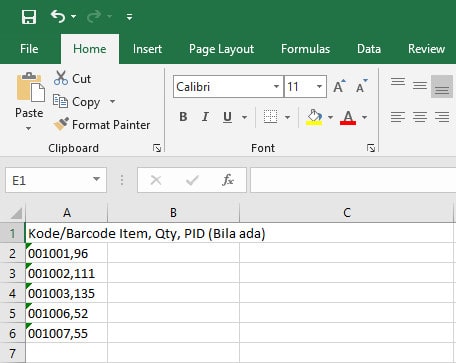
Task: Click the font size field showing 11
Action: coord(299,87)
